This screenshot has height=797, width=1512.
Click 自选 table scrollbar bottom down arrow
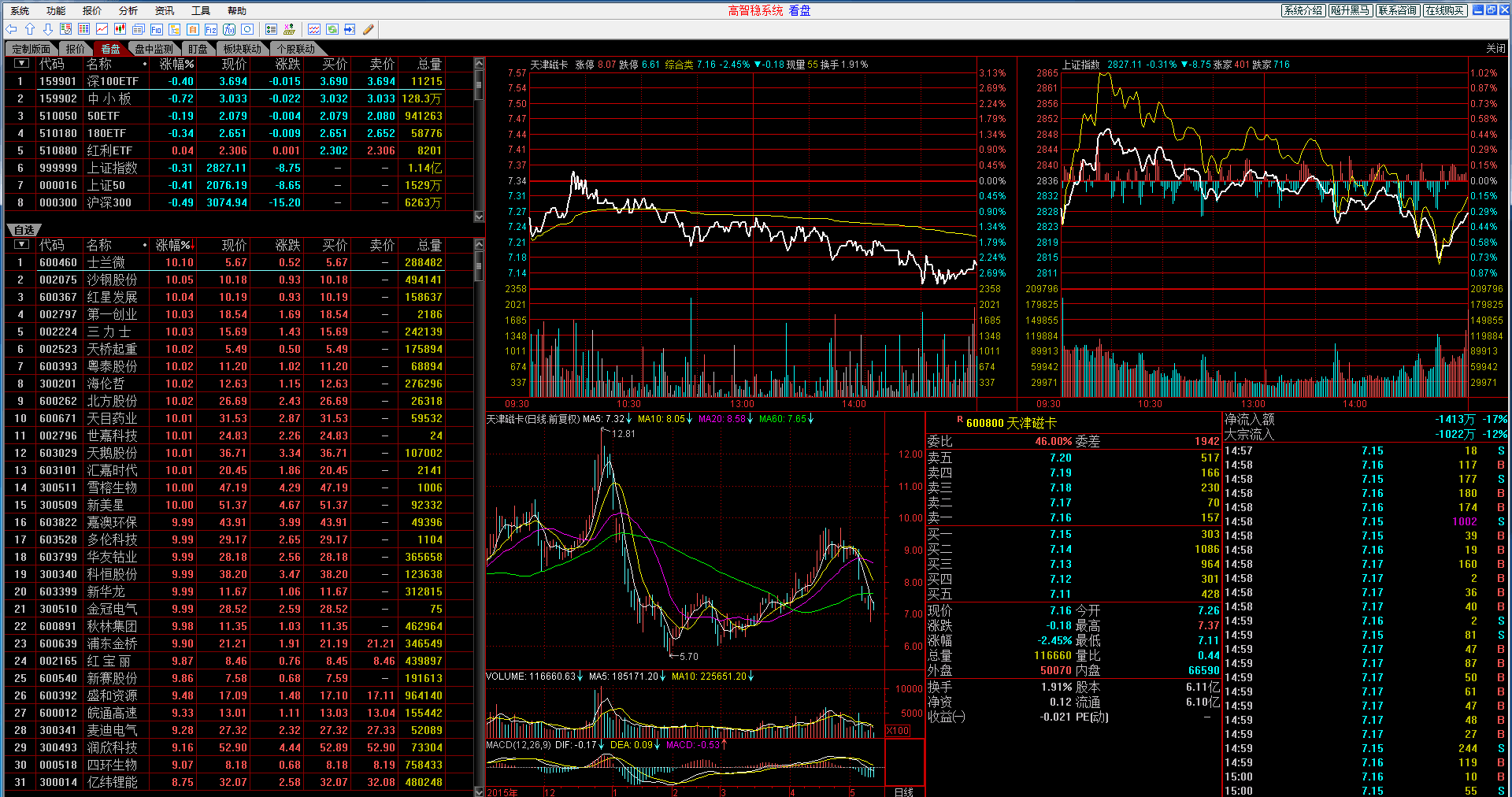point(479,791)
